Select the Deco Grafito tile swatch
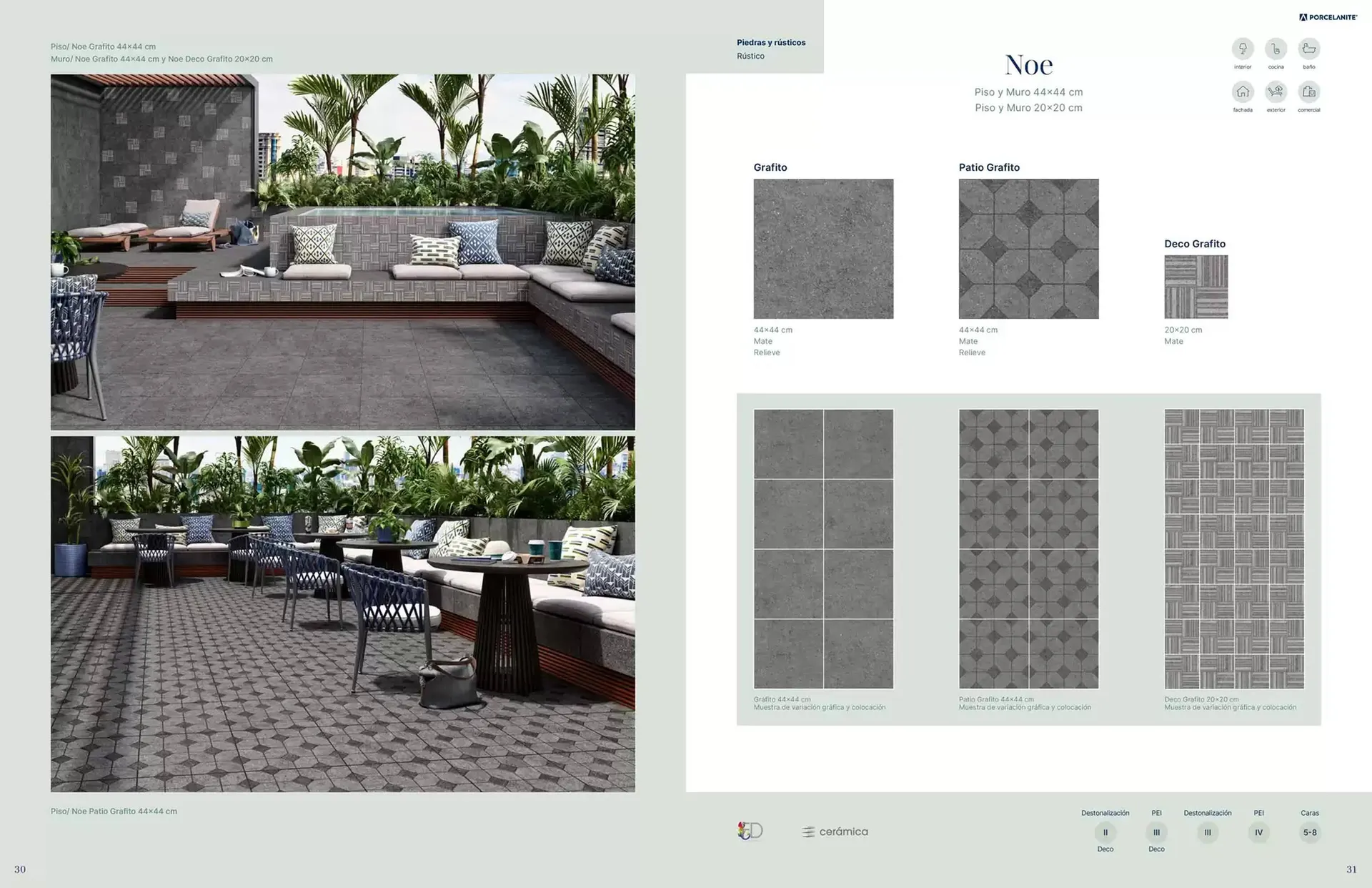Viewport: 1372px width, 888px height. point(1195,287)
